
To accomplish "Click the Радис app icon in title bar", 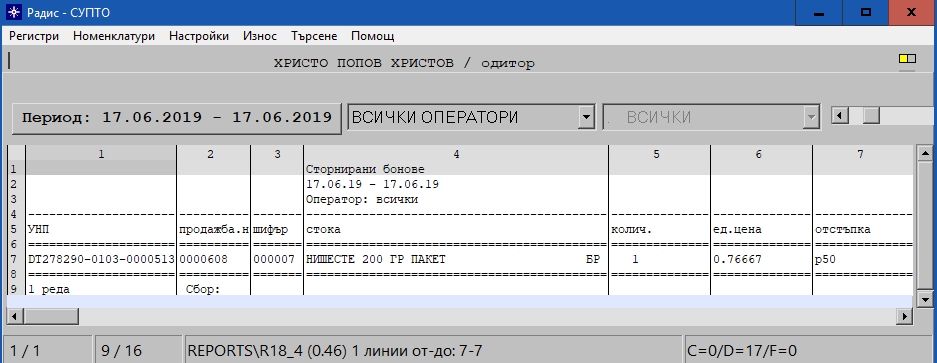I will (x=13, y=13).
